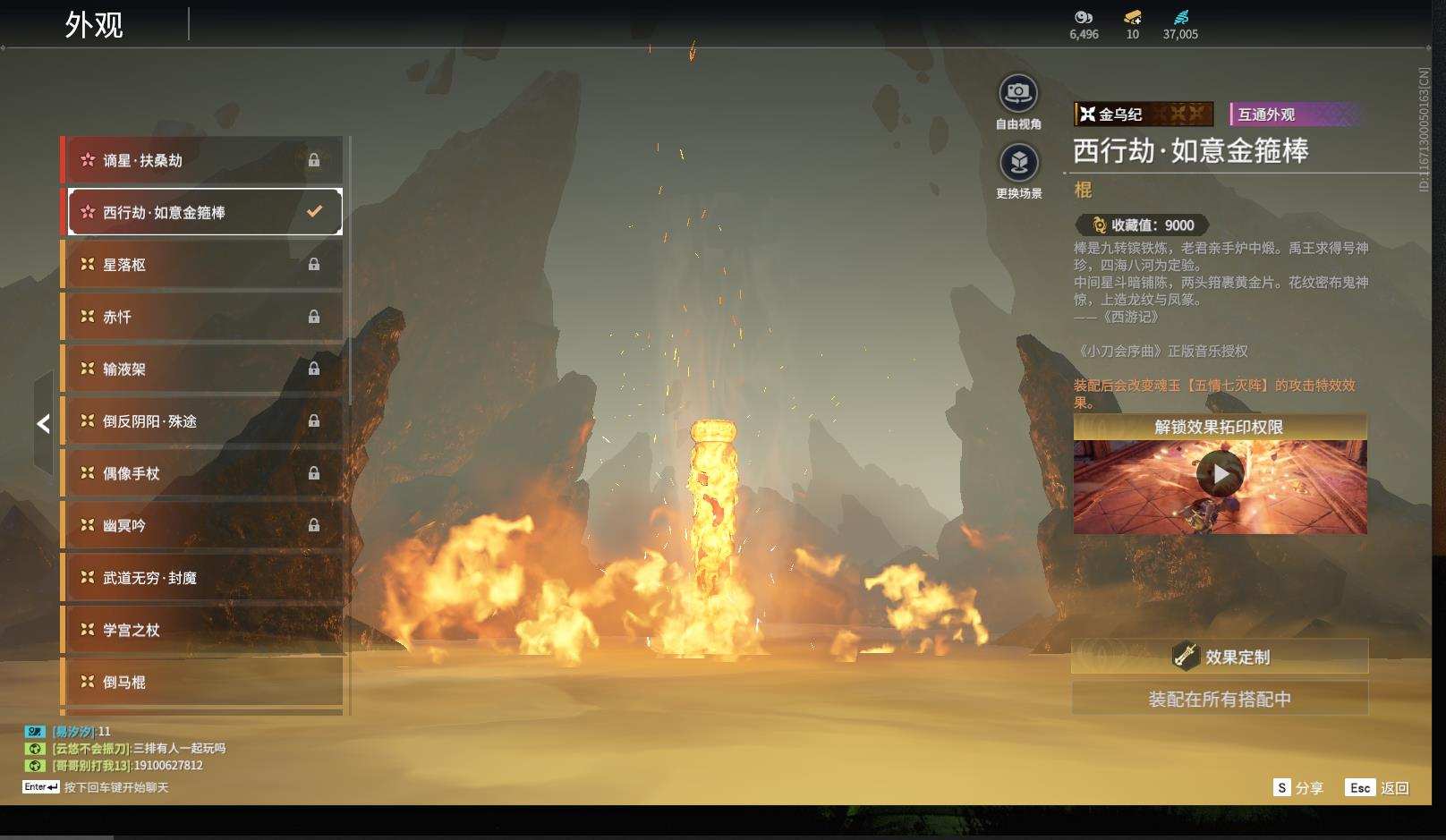Image resolution: width=1446 pixels, height=840 pixels.
Task: Click lock icon on 摘星·扶桑劫 row
Action: [x=314, y=160]
